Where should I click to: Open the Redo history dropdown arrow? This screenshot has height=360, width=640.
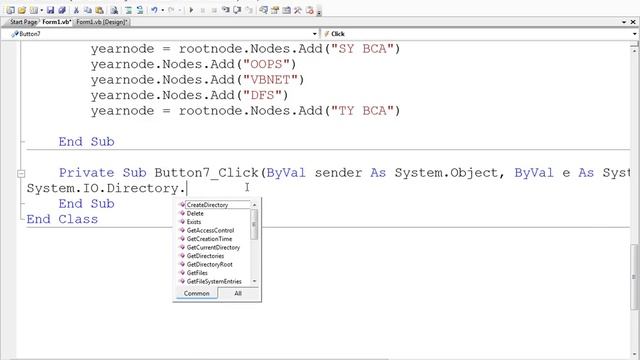coord(180,10)
